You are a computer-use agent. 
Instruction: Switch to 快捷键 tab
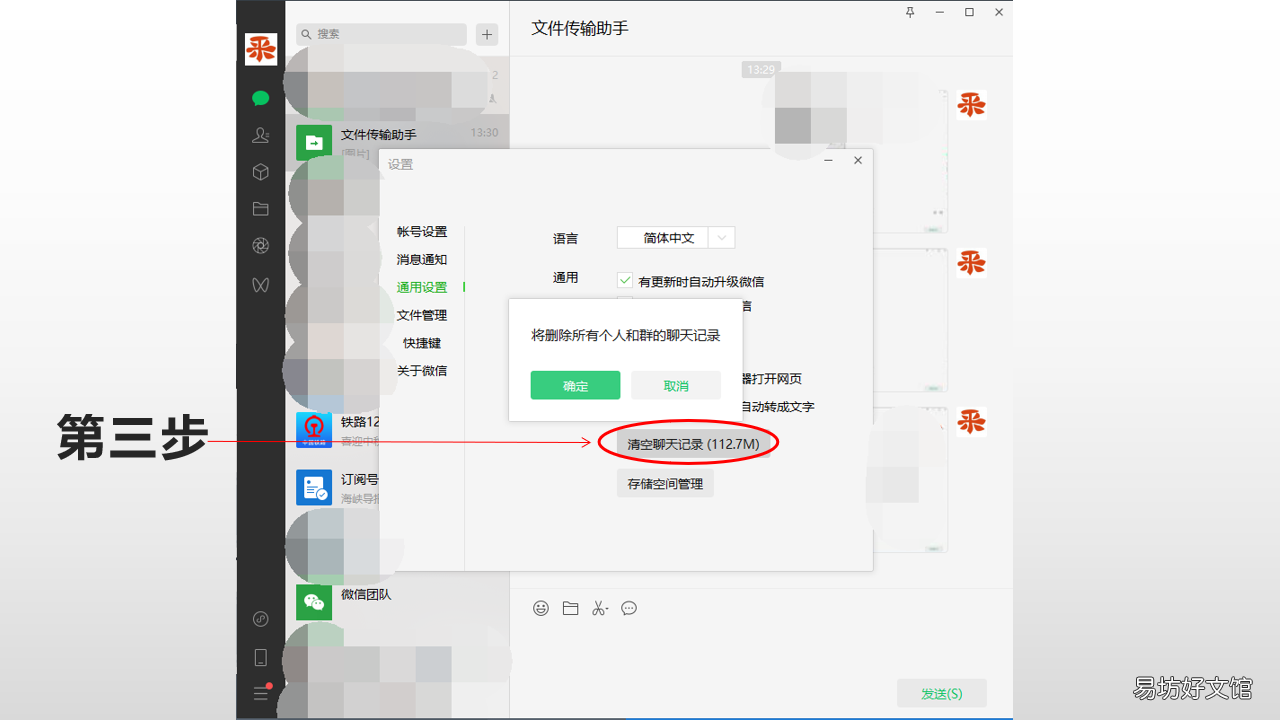click(422, 343)
